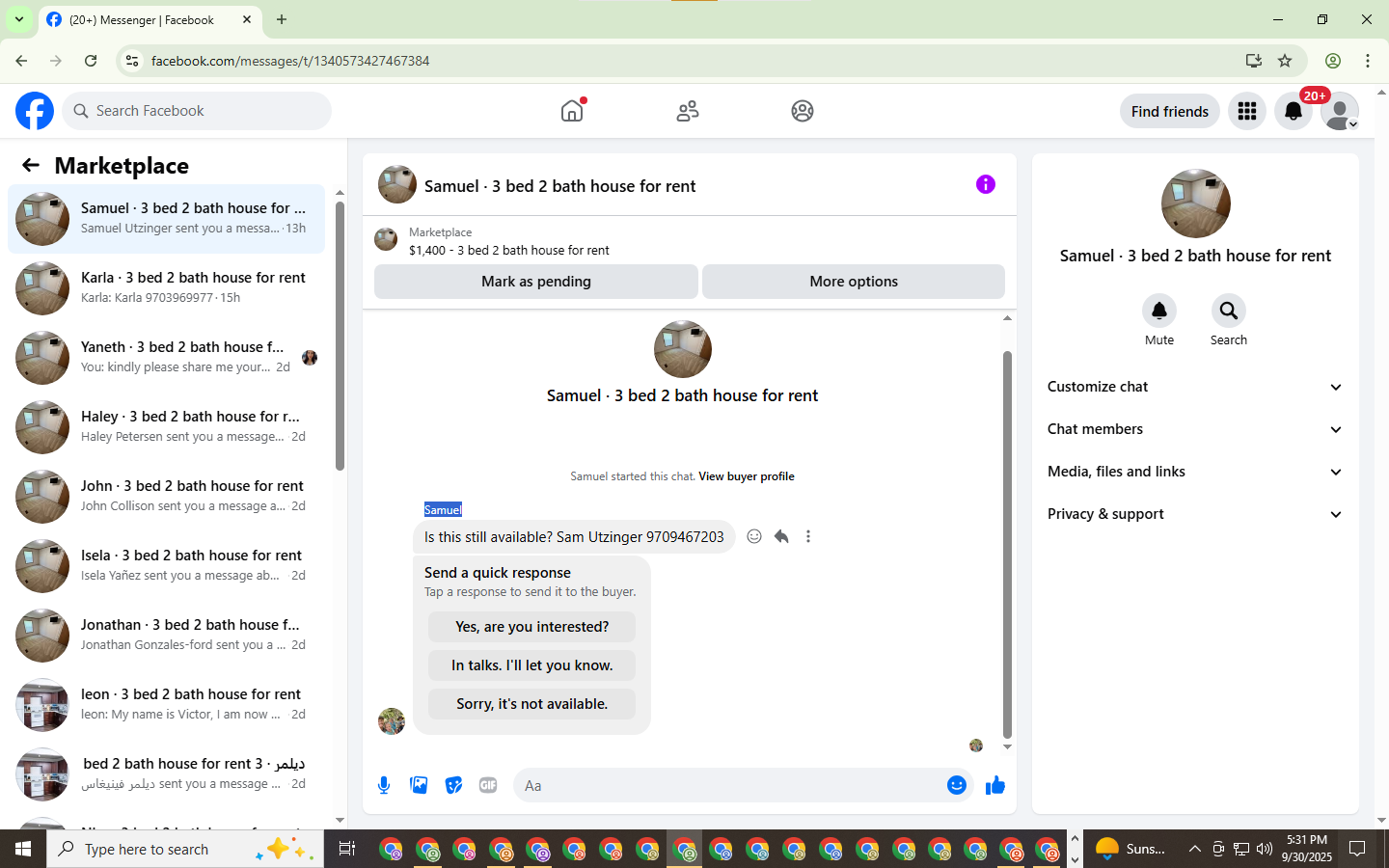Click the Find friends button
This screenshot has width=1389, height=868.
pyautogui.click(x=1170, y=111)
